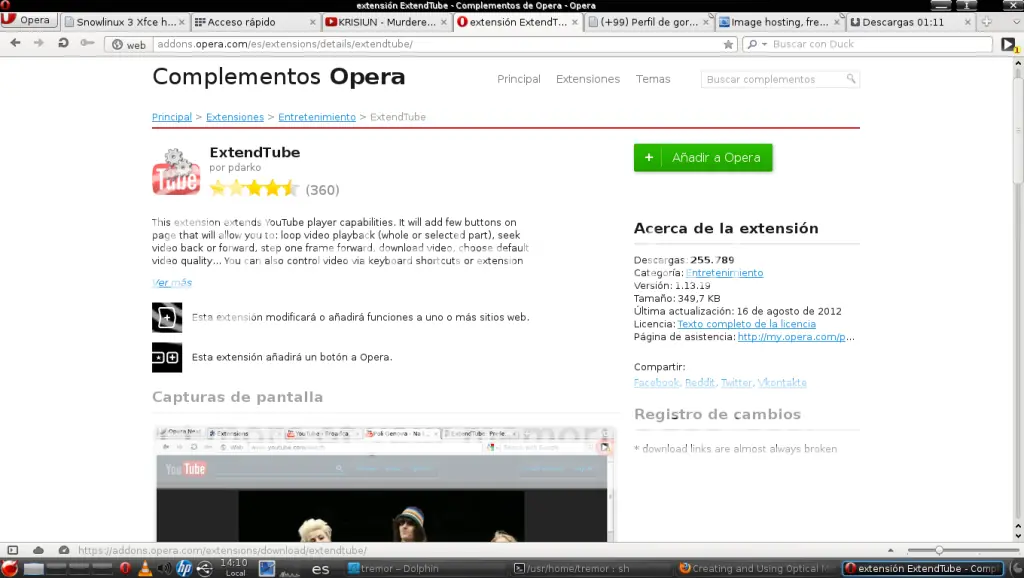The height and width of the screenshot is (578, 1024).
Task: Click the ExtendTube extension button in toolbar
Action: pos(1008,44)
